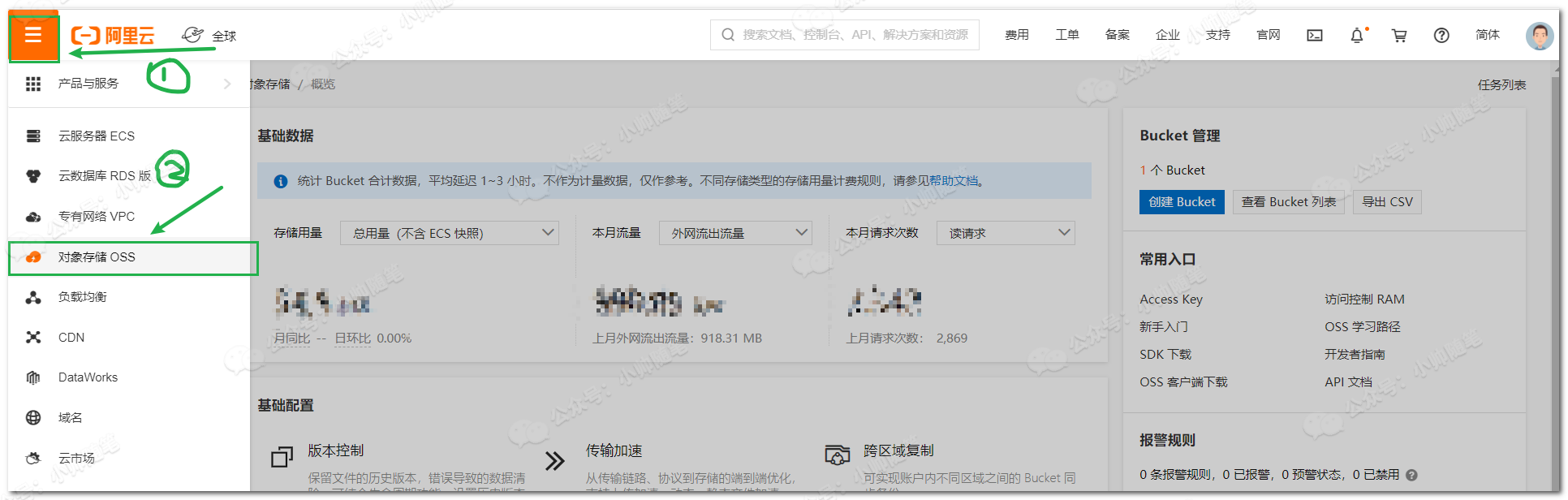Click the 域名 globe icon
The image size is (1568, 500).
[33, 418]
